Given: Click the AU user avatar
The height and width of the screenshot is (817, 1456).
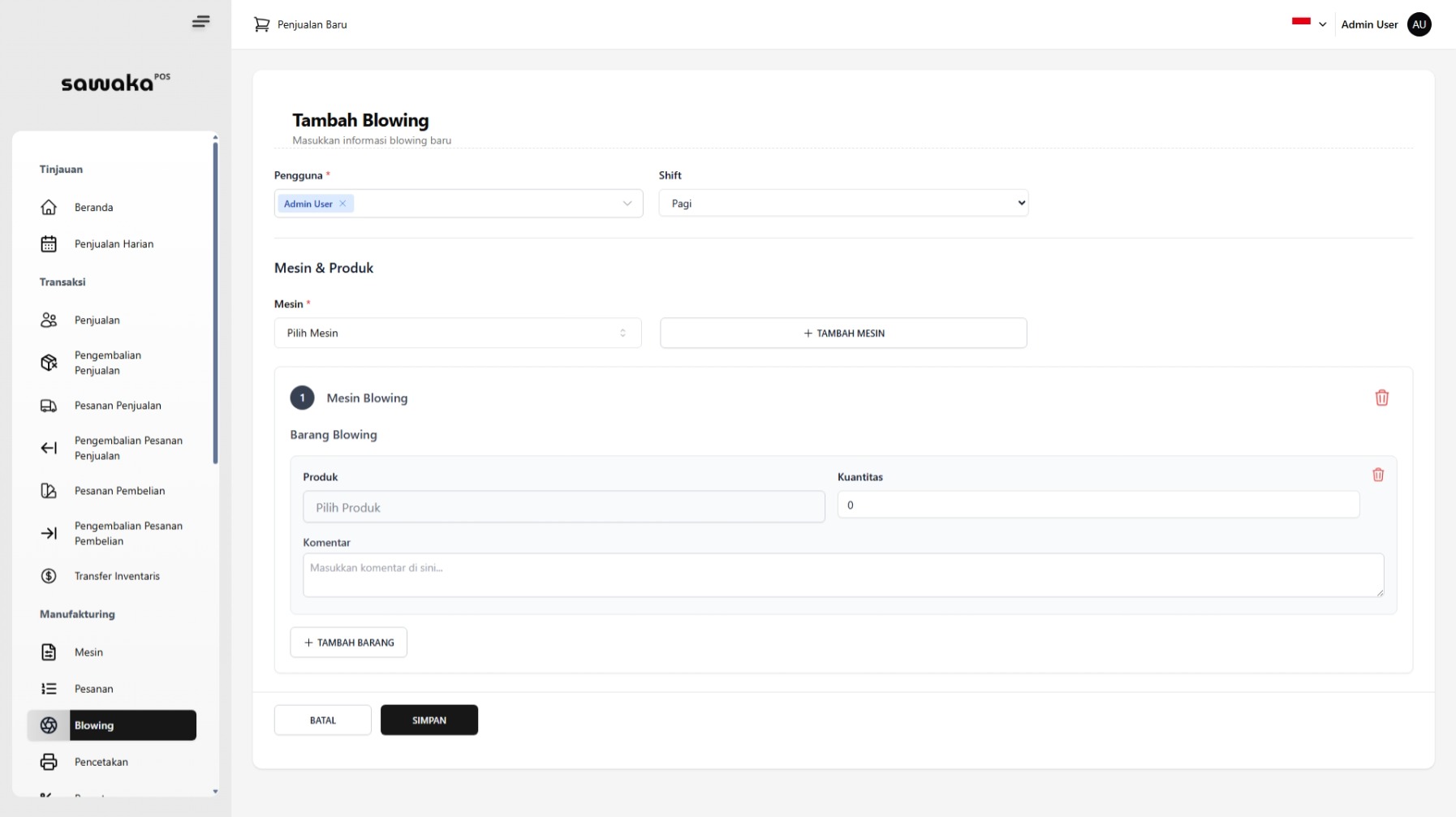Looking at the screenshot, I should coord(1419,24).
